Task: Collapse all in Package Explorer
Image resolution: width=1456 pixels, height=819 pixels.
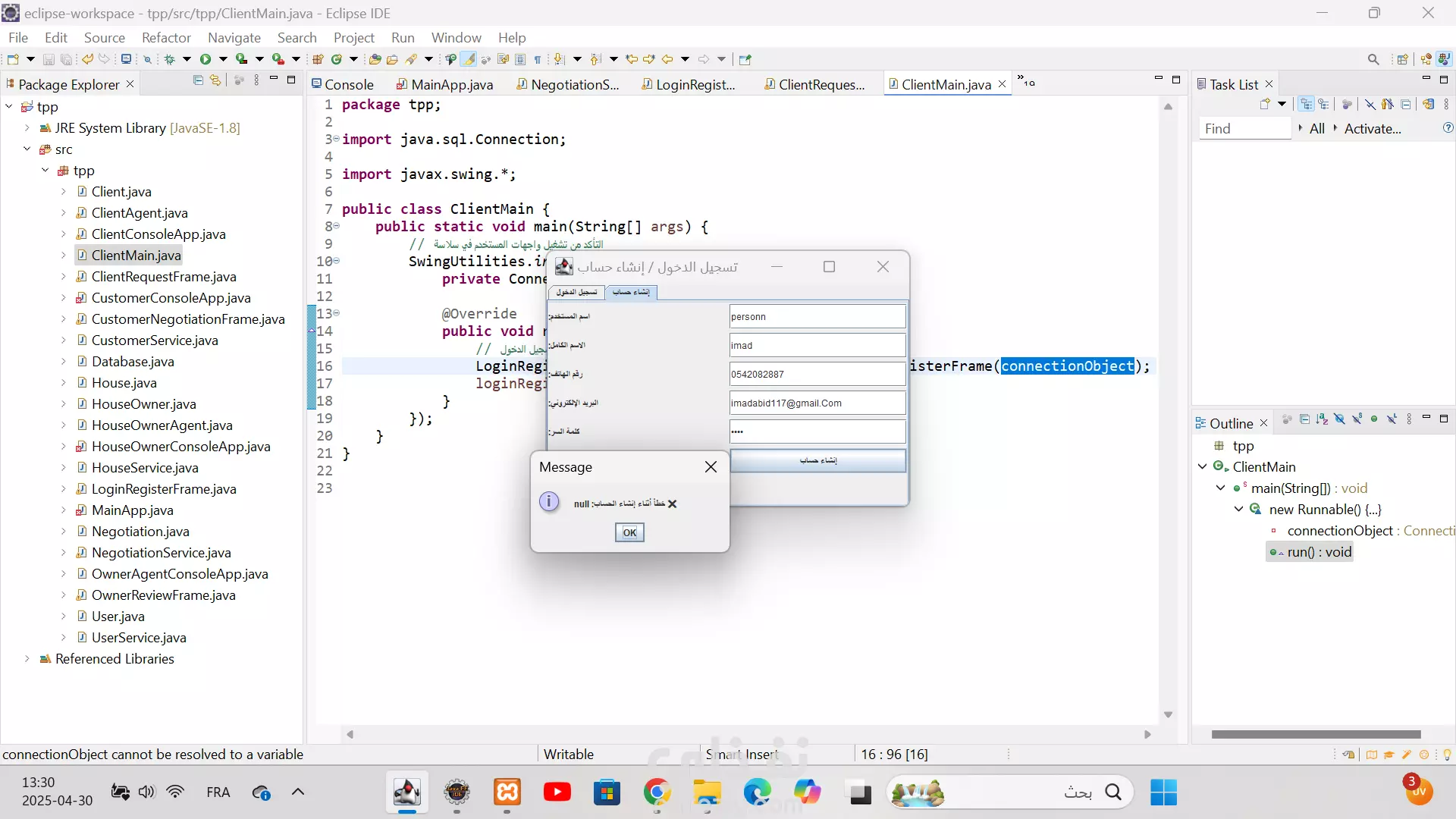Action: [198, 80]
